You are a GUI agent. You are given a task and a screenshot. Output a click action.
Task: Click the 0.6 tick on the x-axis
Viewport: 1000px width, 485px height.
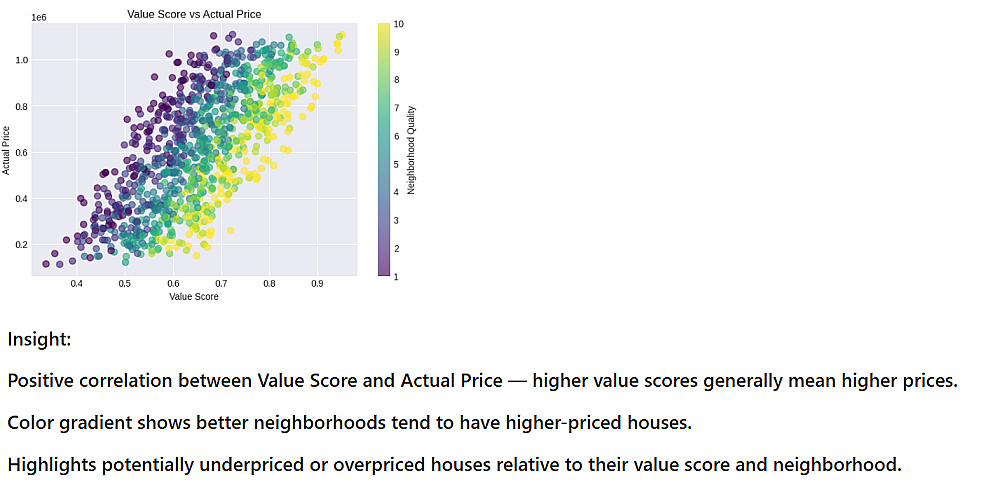pyautogui.click(x=172, y=284)
